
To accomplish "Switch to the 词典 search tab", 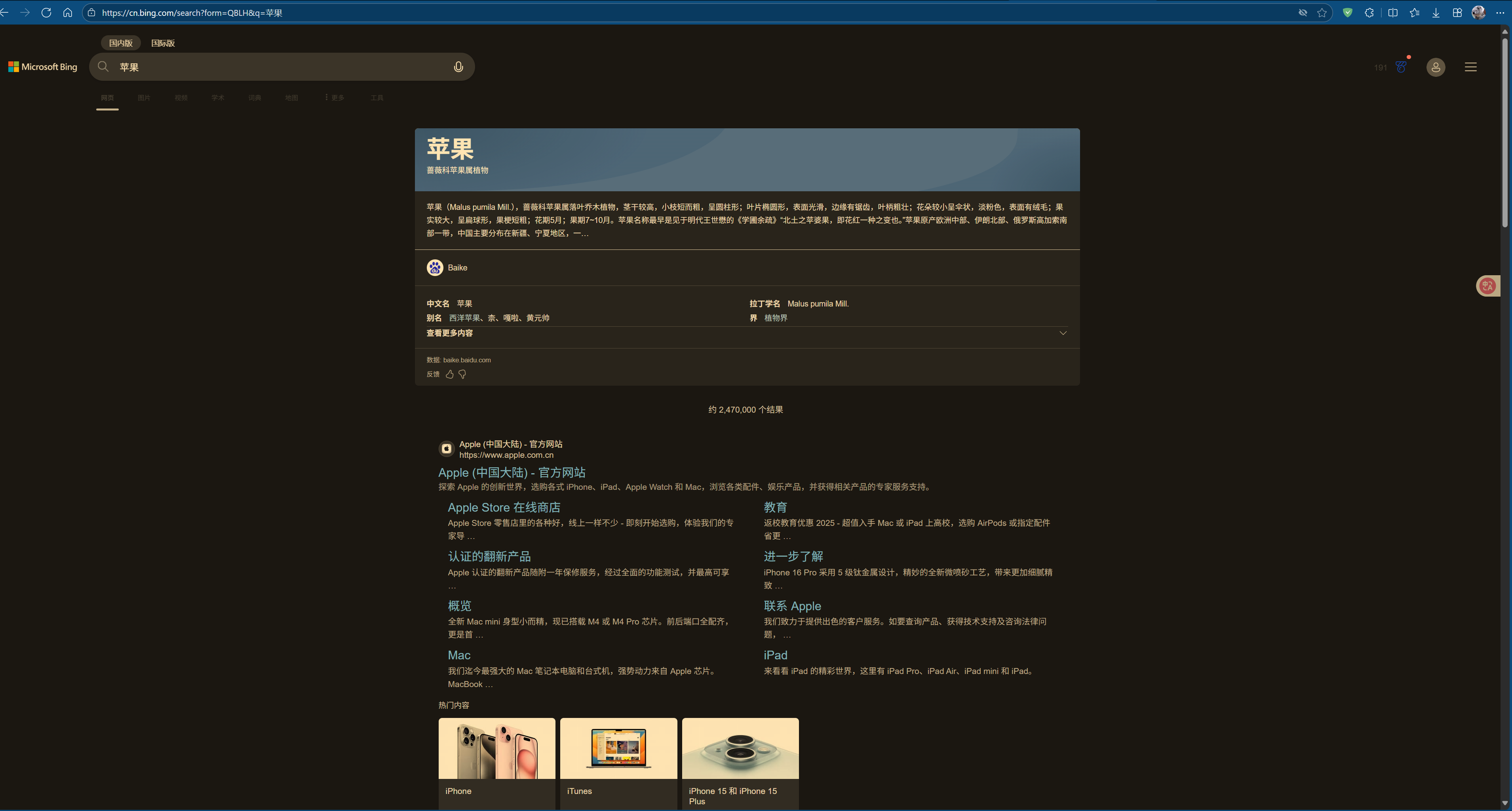I will click(255, 97).
